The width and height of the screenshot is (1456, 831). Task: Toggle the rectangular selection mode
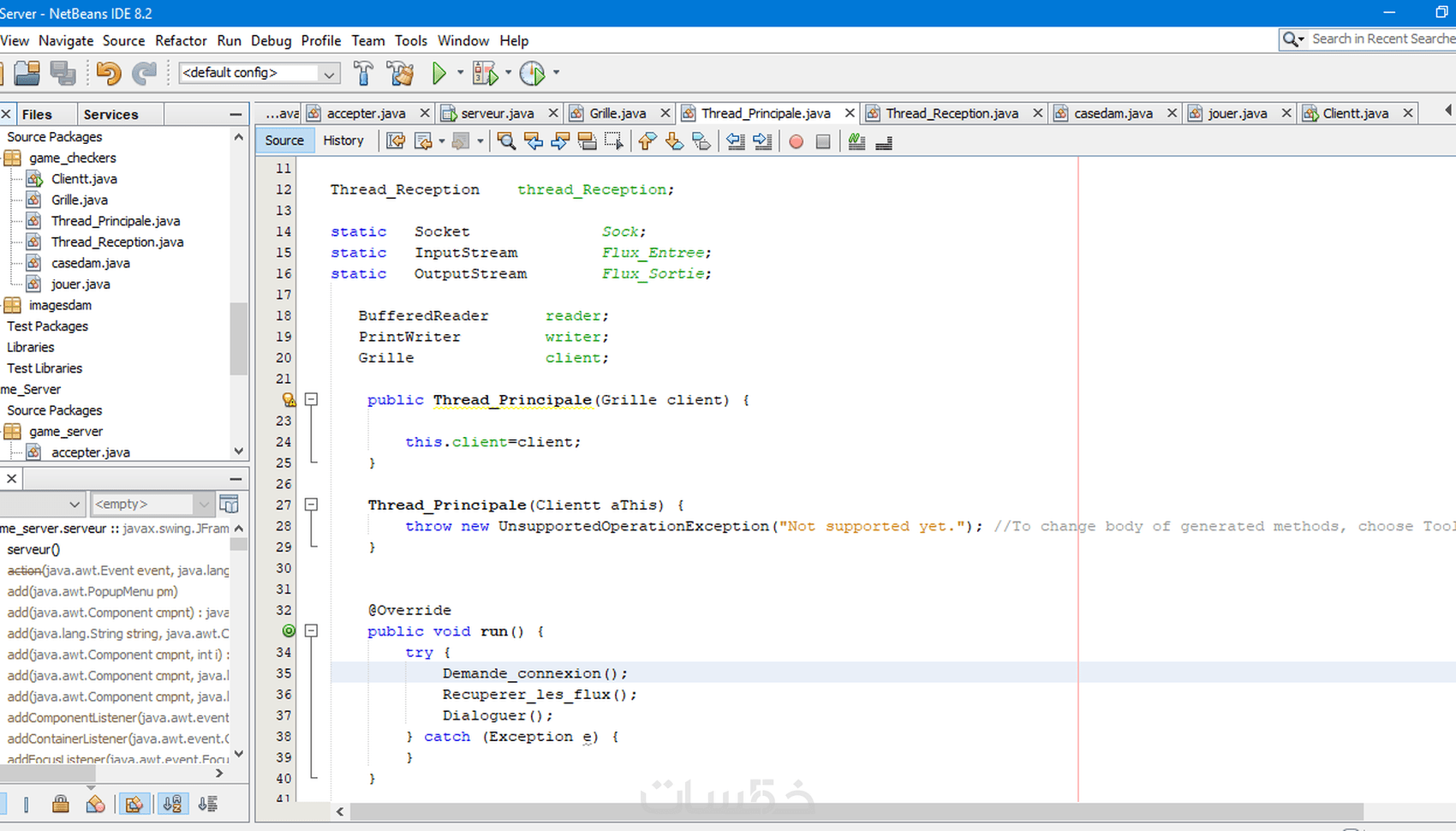(613, 141)
